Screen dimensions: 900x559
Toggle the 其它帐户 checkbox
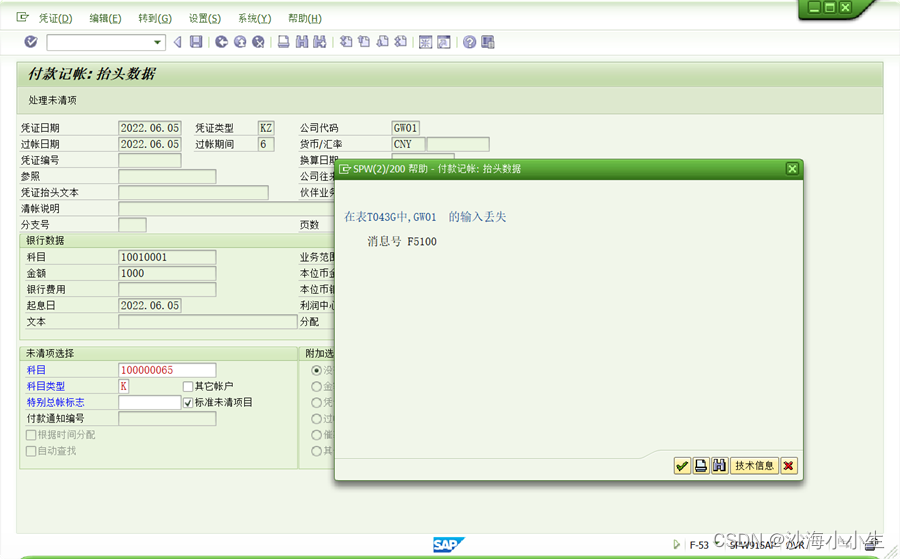coord(188,386)
